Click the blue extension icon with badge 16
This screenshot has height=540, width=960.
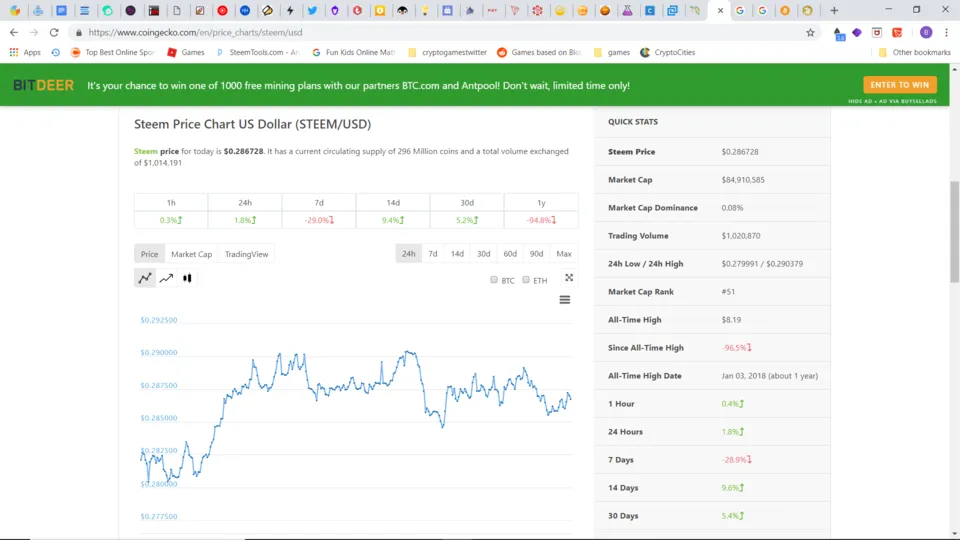[x=838, y=33]
